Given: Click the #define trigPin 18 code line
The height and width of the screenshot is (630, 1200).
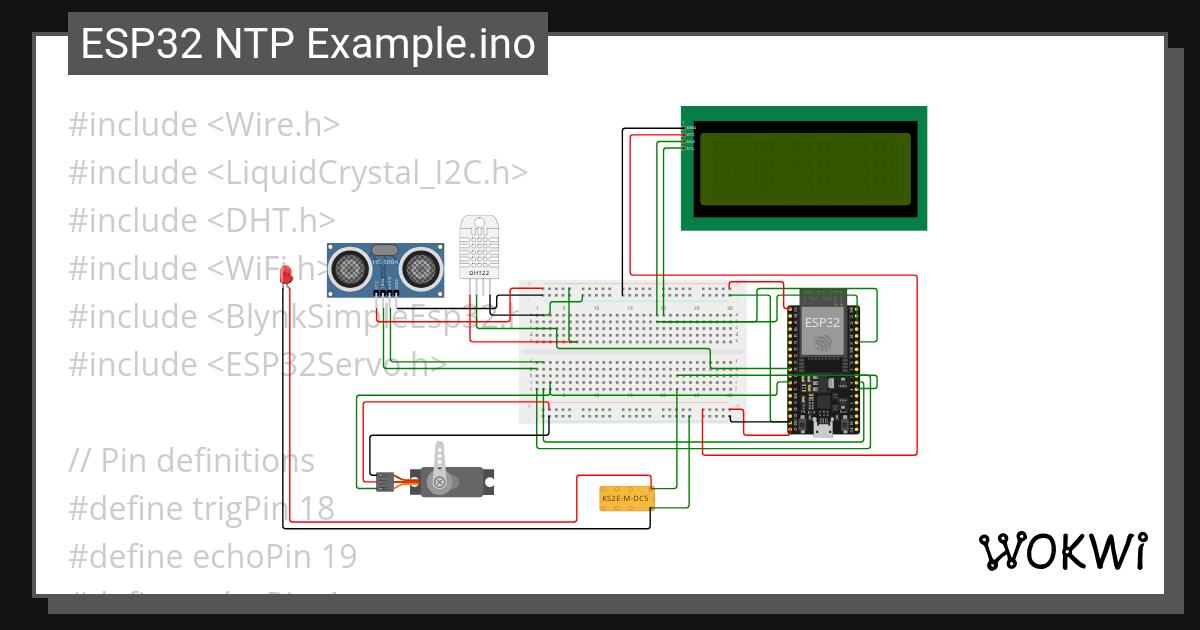Looking at the screenshot, I should click(199, 508).
